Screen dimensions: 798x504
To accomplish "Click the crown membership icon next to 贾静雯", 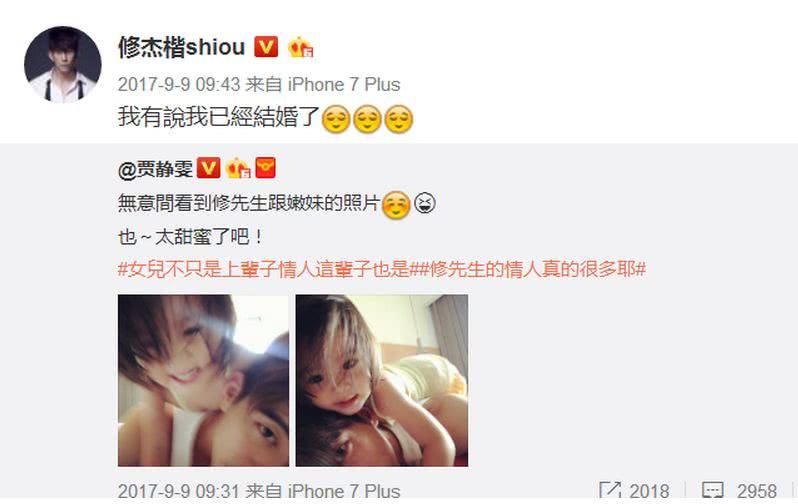I will 238,168.
